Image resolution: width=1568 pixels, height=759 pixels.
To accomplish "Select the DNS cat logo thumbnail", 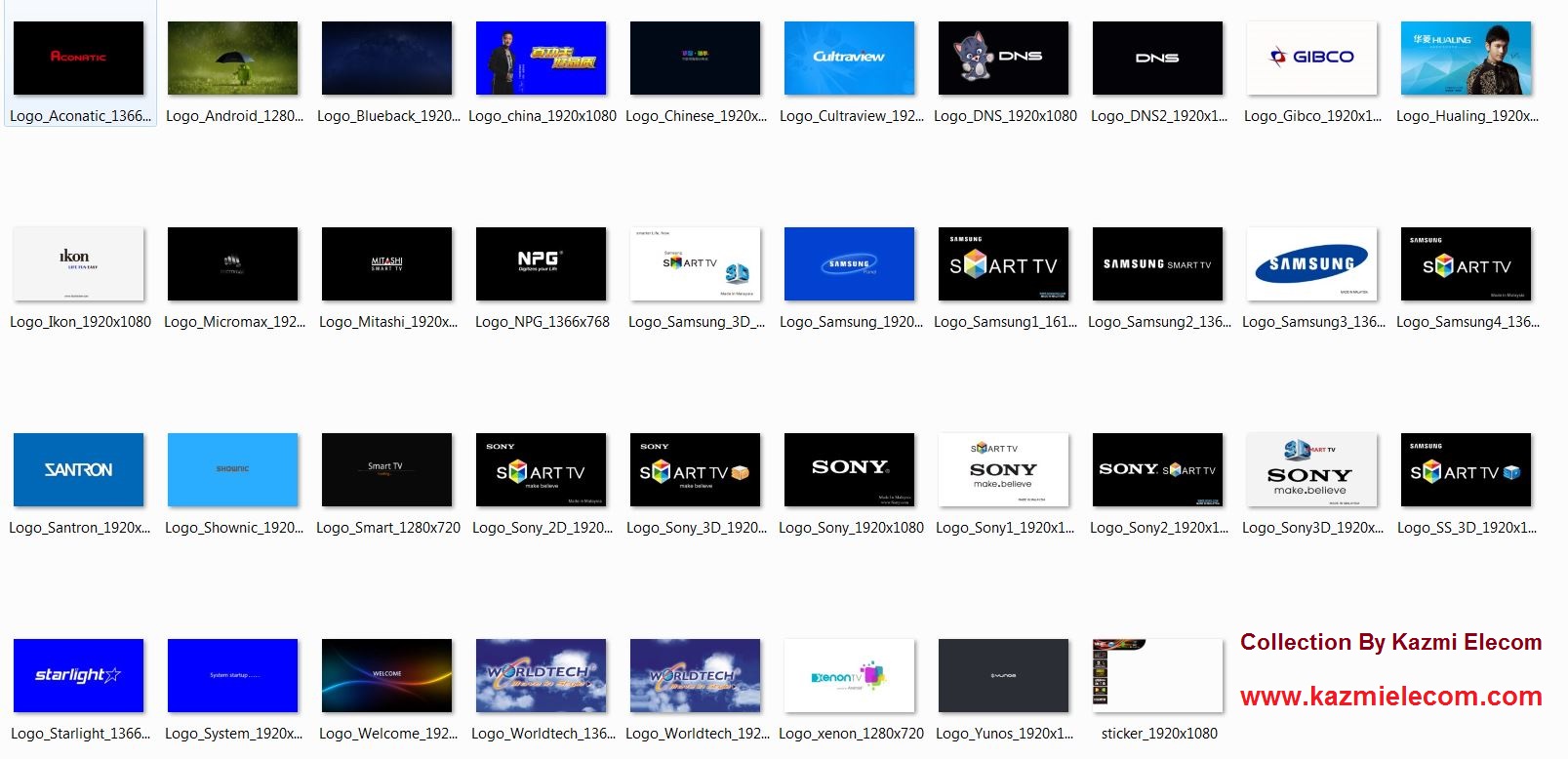I will click(1003, 59).
